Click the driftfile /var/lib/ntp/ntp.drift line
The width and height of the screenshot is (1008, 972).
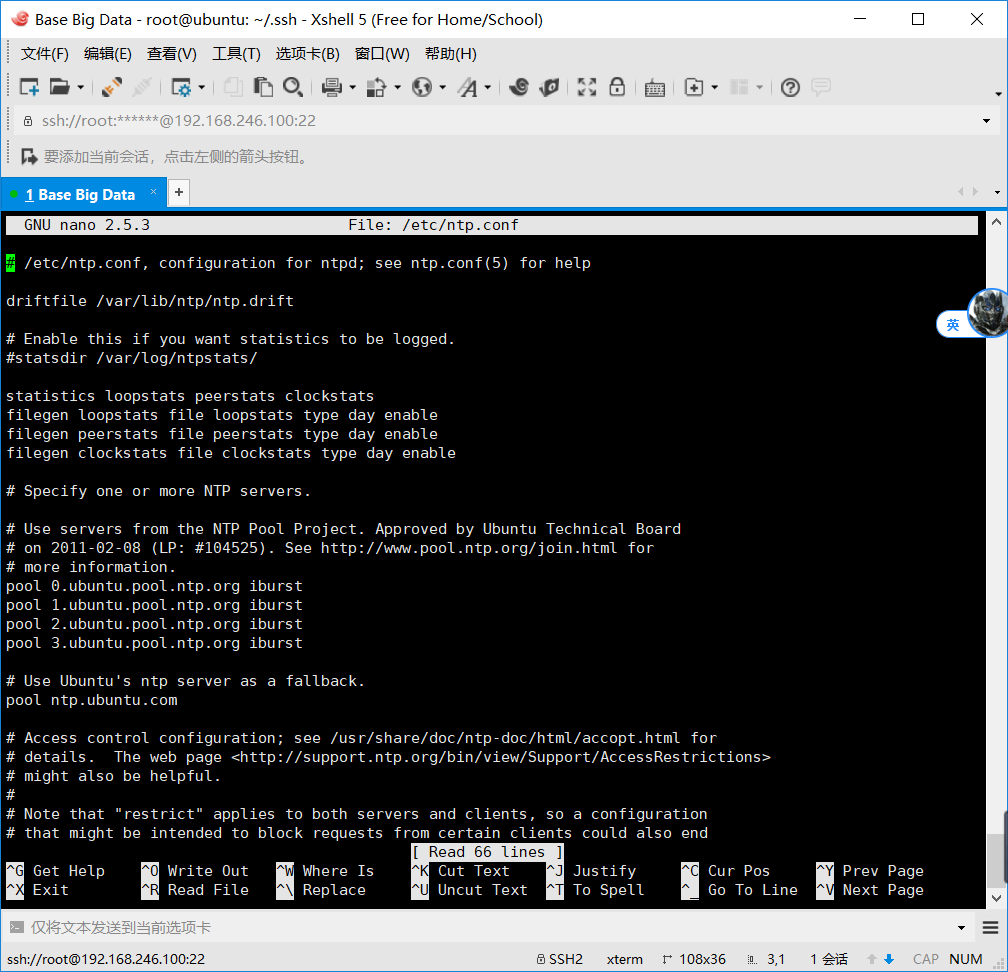coord(150,301)
